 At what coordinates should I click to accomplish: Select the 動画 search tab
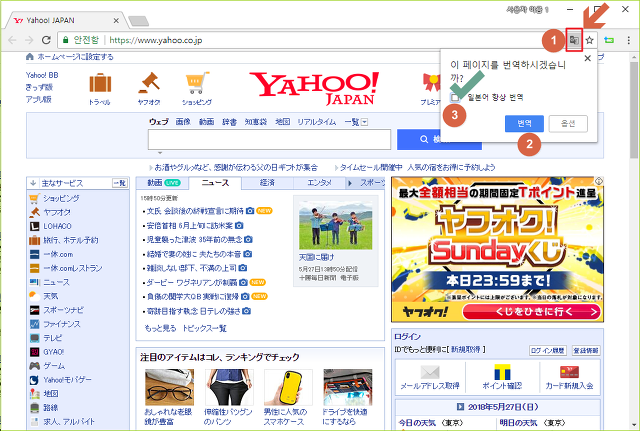[207, 122]
